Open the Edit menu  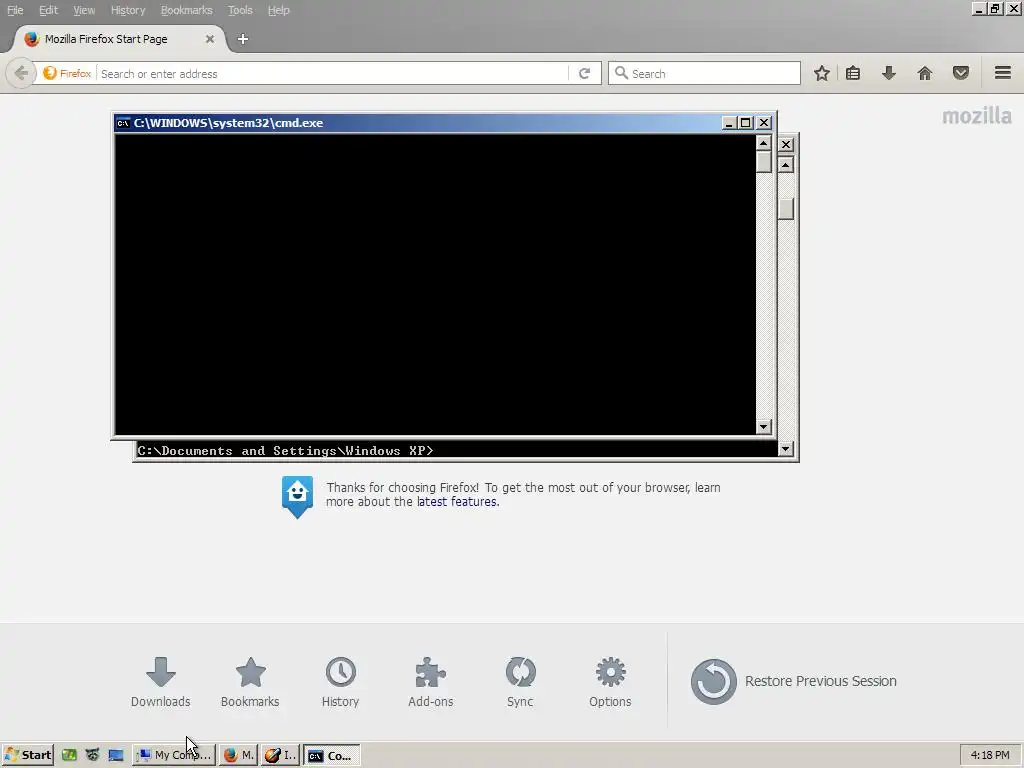coord(48,10)
